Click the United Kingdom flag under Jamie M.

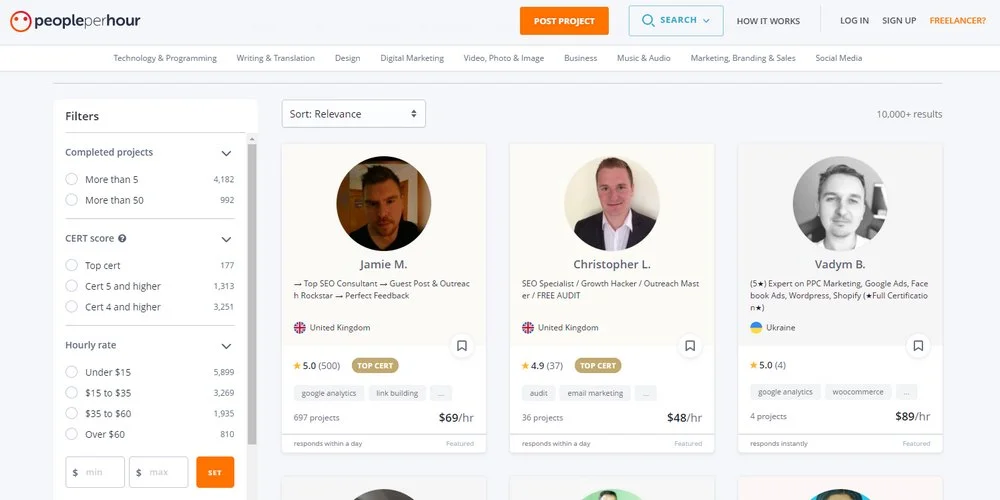(300, 328)
